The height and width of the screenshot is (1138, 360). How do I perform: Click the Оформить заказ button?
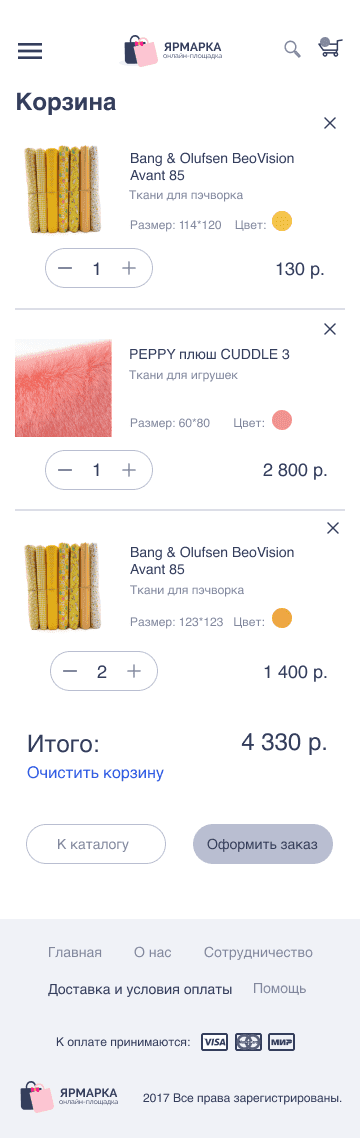pyautogui.click(x=263, y=844)
